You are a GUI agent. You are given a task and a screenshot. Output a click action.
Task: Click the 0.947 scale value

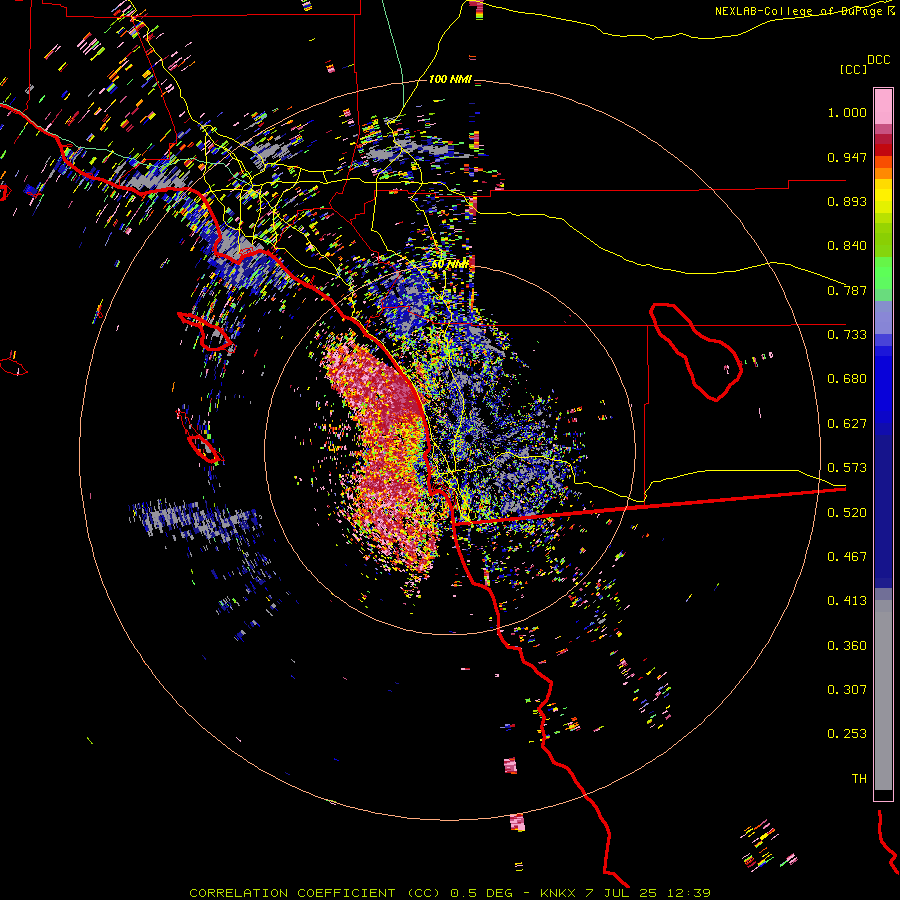click(847, 157)
